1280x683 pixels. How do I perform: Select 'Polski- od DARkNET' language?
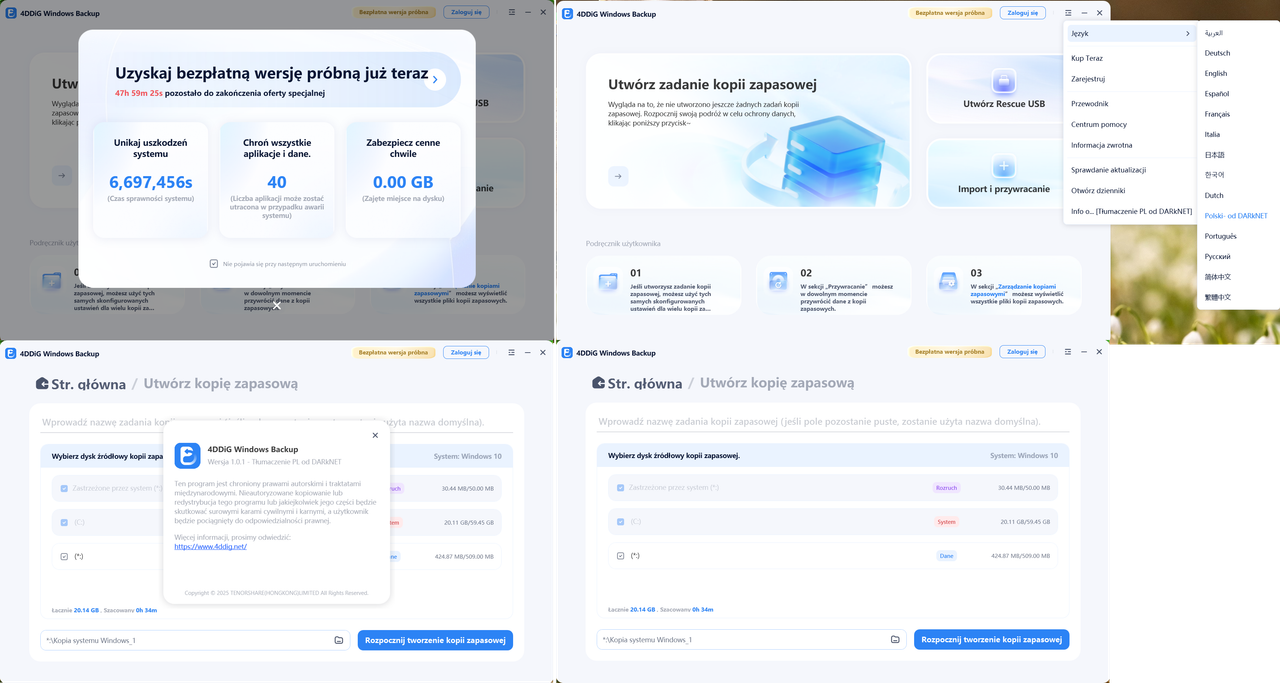click(x=1238, y=216)
